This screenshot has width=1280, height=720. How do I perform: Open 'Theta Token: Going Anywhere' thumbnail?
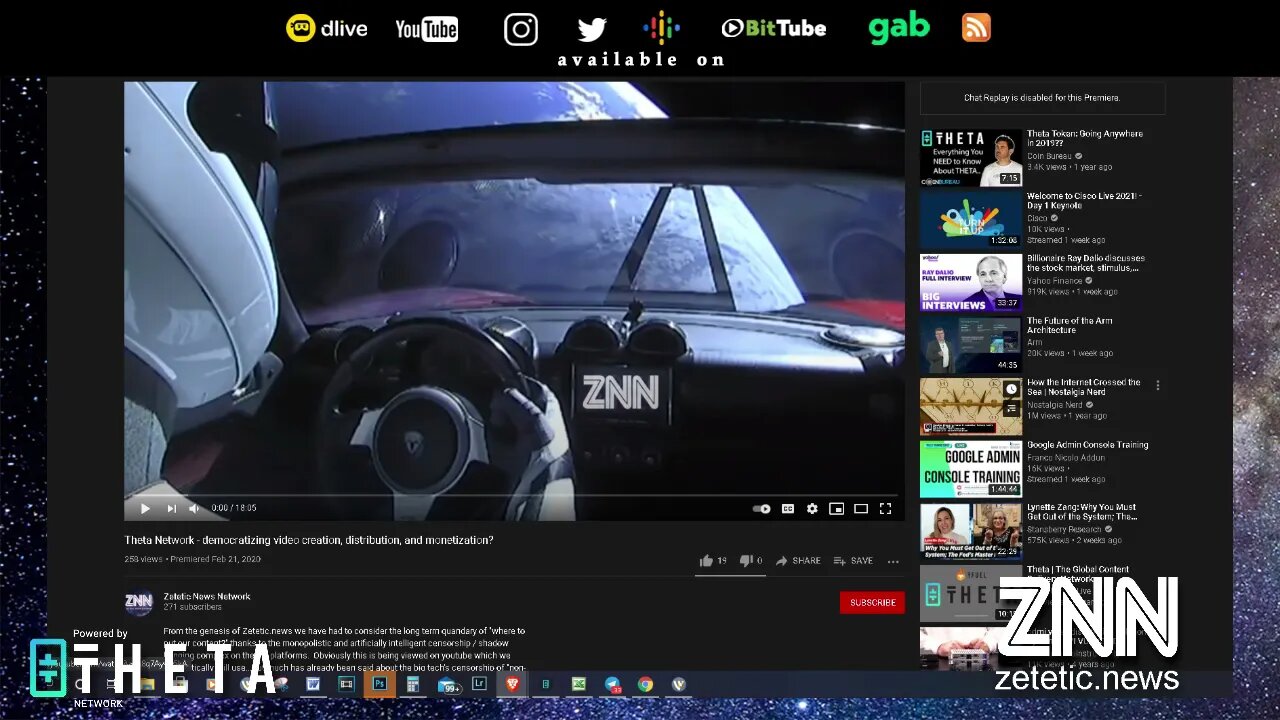[x=971, y=157]
